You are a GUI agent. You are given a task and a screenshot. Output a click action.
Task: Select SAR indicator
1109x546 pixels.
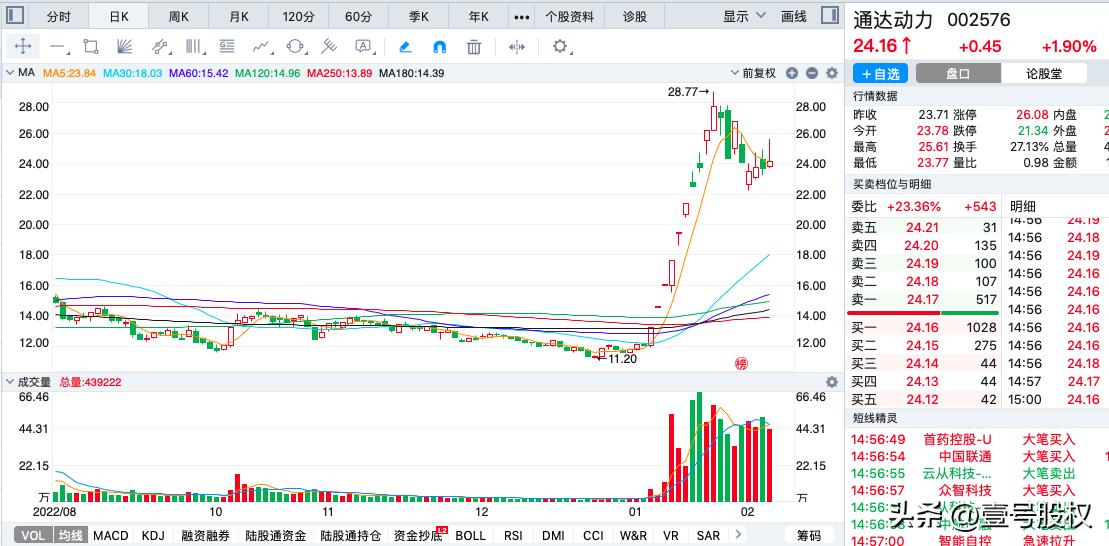click(708, 535)
